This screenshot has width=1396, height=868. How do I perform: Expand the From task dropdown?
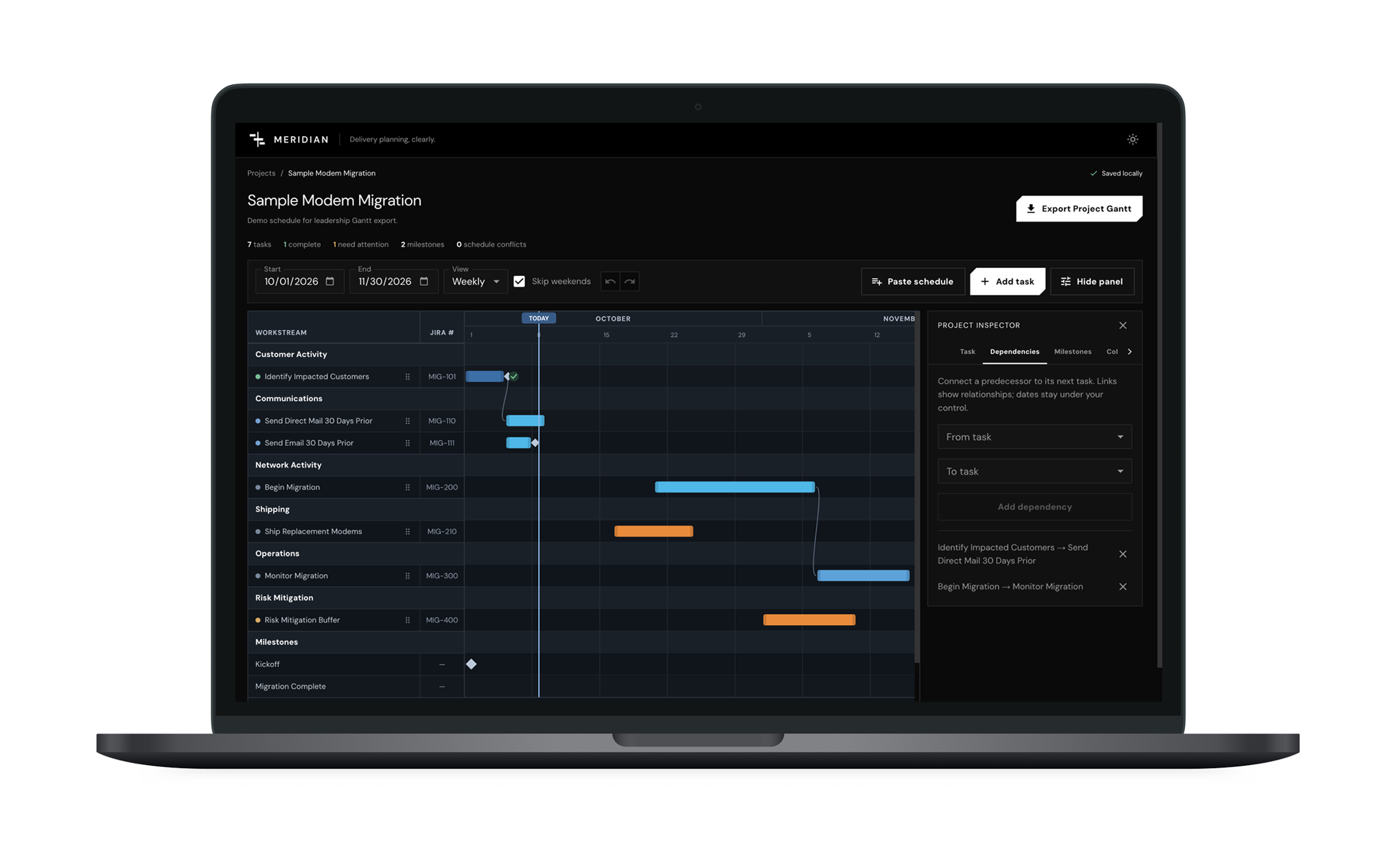click(x=1034, y=437)
